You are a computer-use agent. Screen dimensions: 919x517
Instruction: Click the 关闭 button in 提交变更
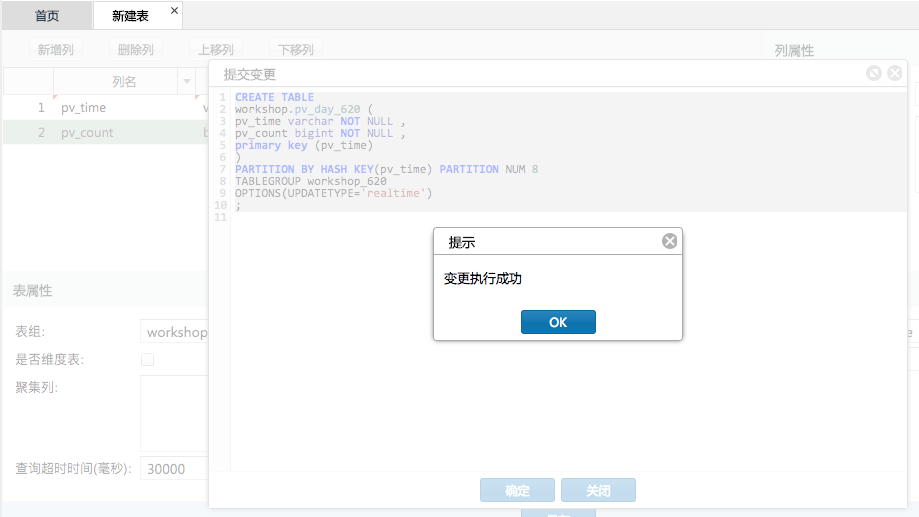[x=598, y=490]
